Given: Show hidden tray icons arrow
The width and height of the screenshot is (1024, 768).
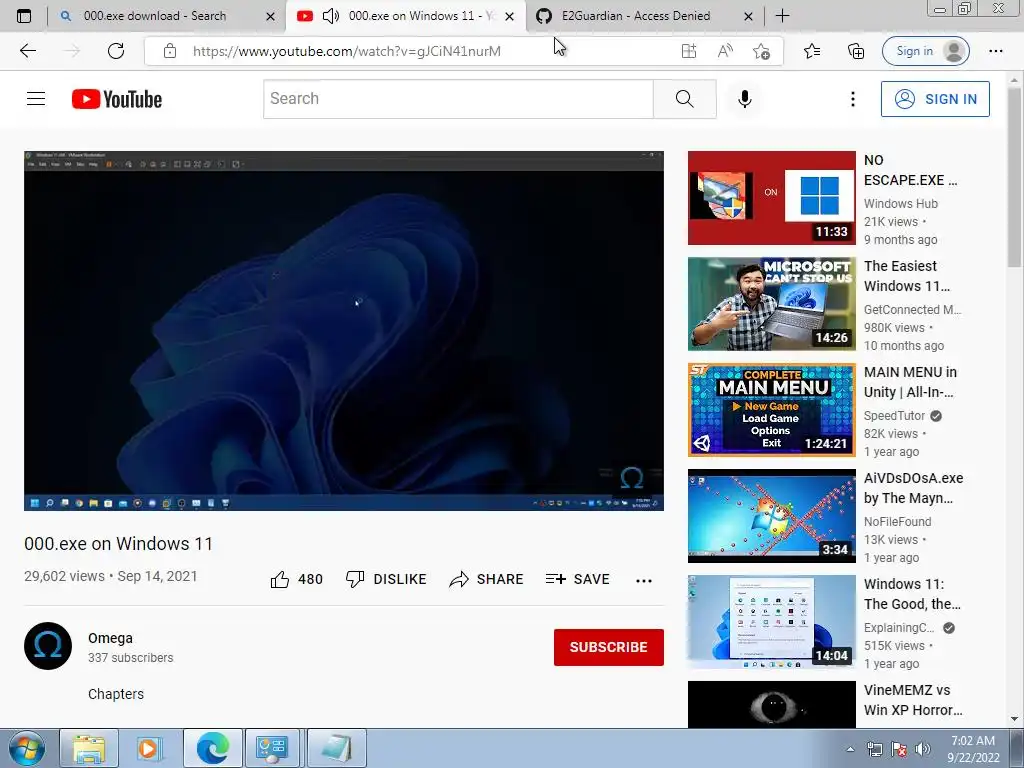Looking at the screenshot, I should pos(850,749).
